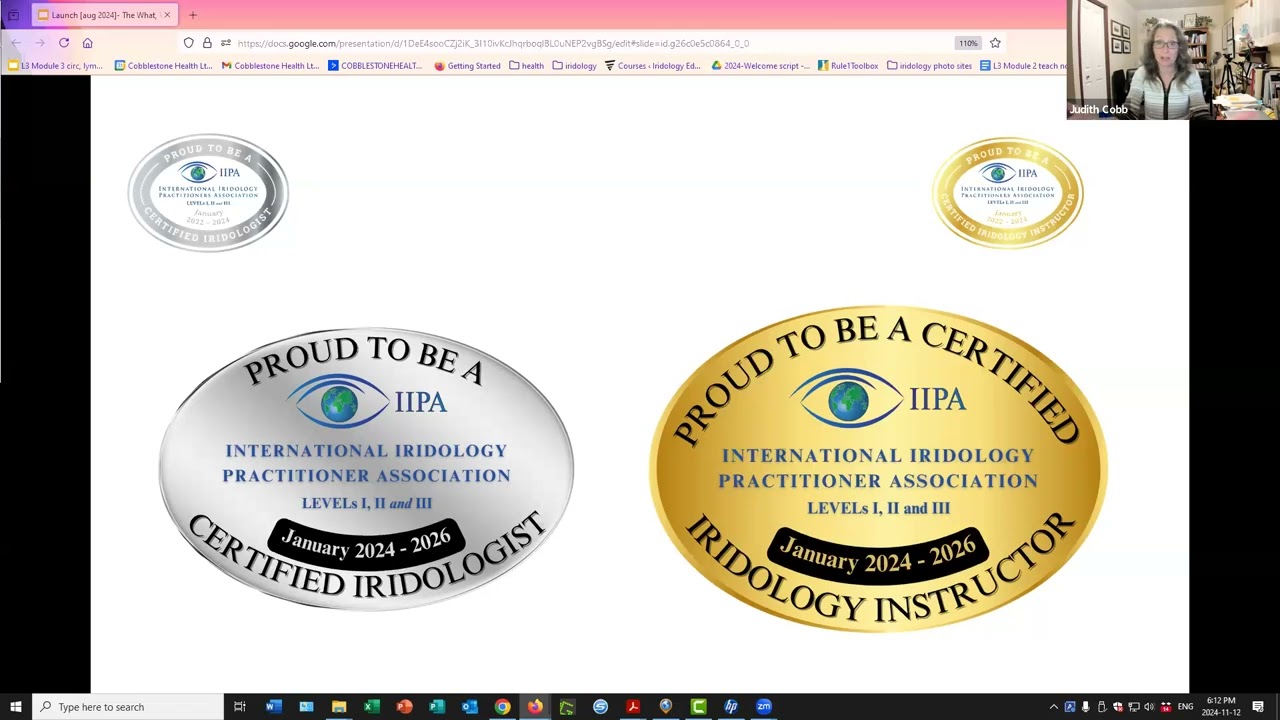Switch to Firefox on the taskbar
Viewport: 1280px width, 720px height.
(x=535, y=707)
